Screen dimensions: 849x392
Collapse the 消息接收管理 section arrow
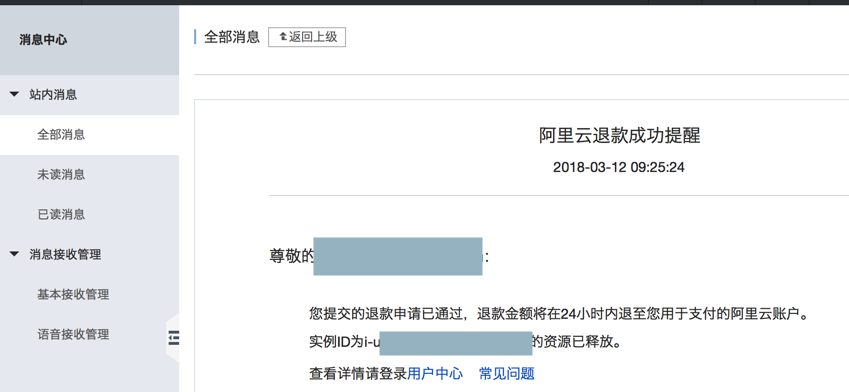[x=15, y=254]
